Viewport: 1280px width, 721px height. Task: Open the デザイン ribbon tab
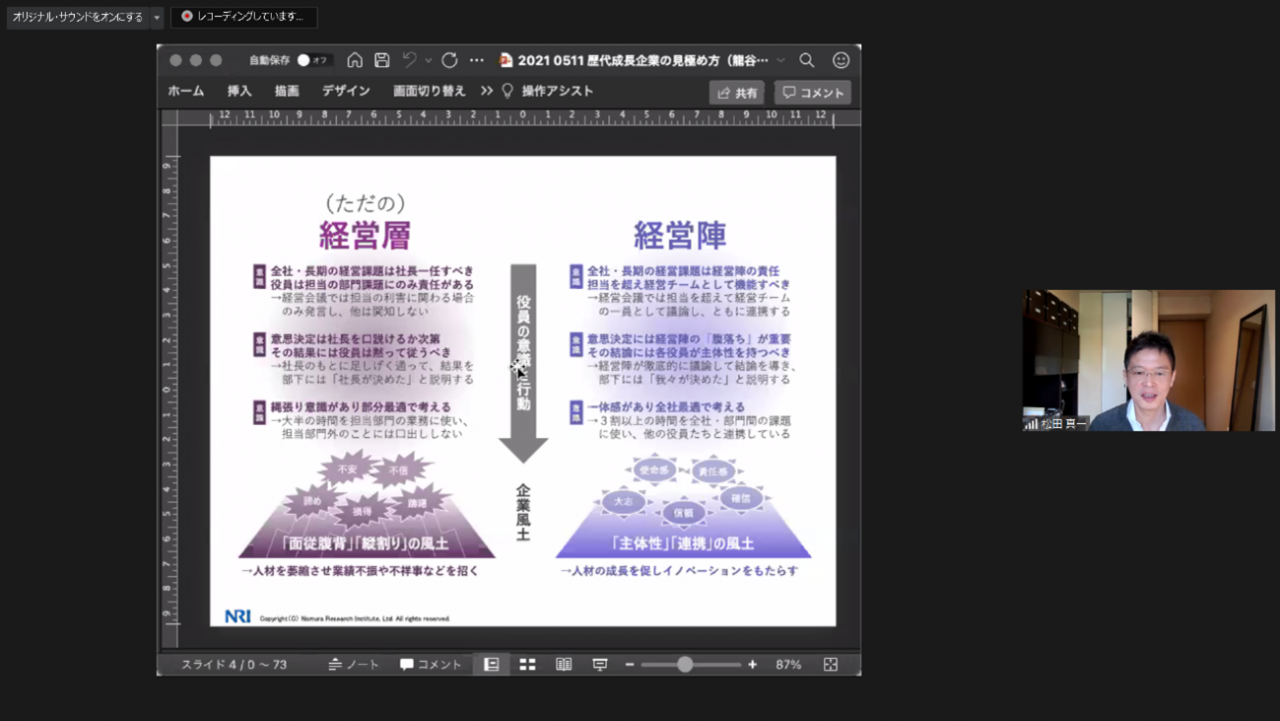pos(346,91)
